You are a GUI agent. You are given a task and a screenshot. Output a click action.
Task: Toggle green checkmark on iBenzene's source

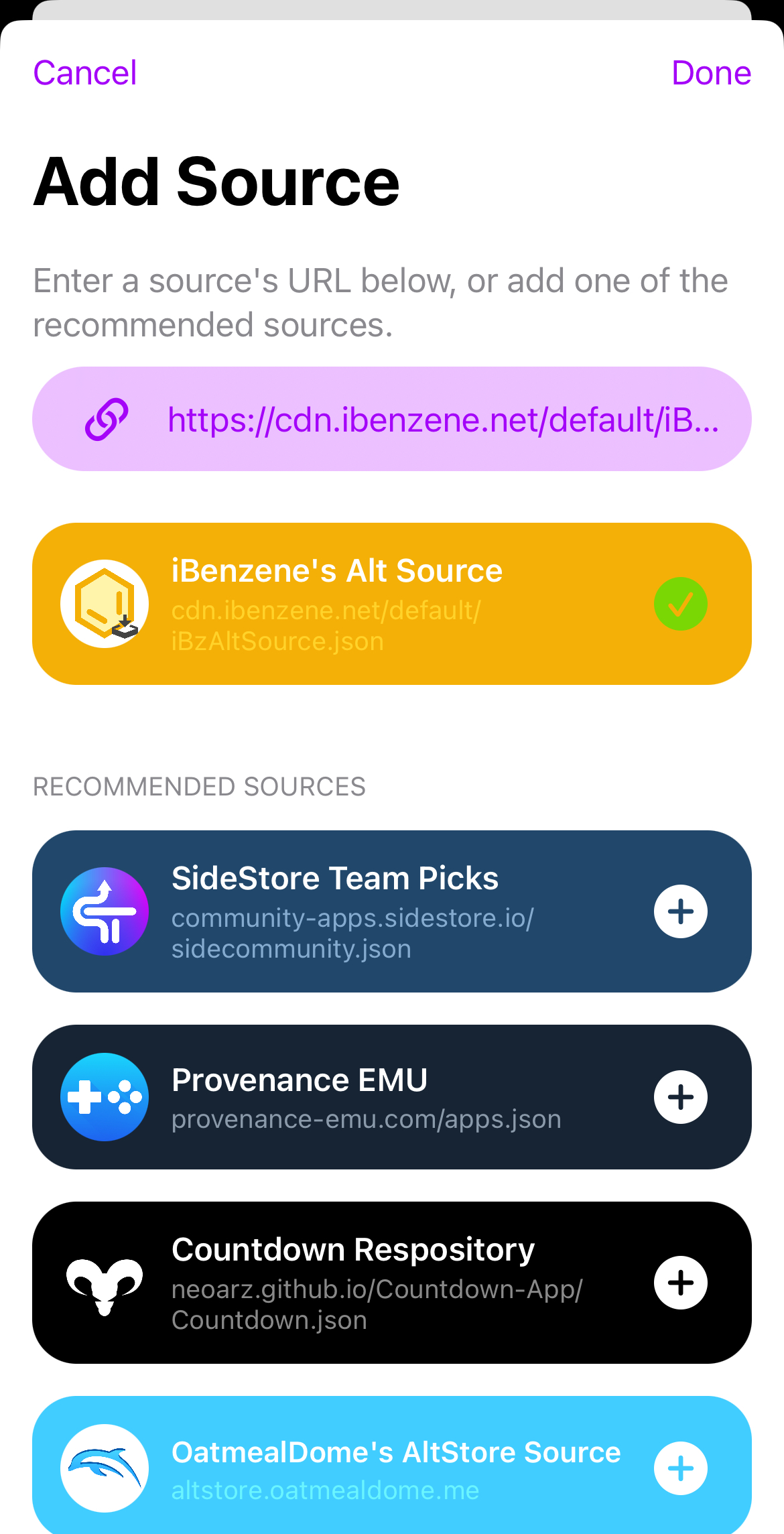pos(680,604)
